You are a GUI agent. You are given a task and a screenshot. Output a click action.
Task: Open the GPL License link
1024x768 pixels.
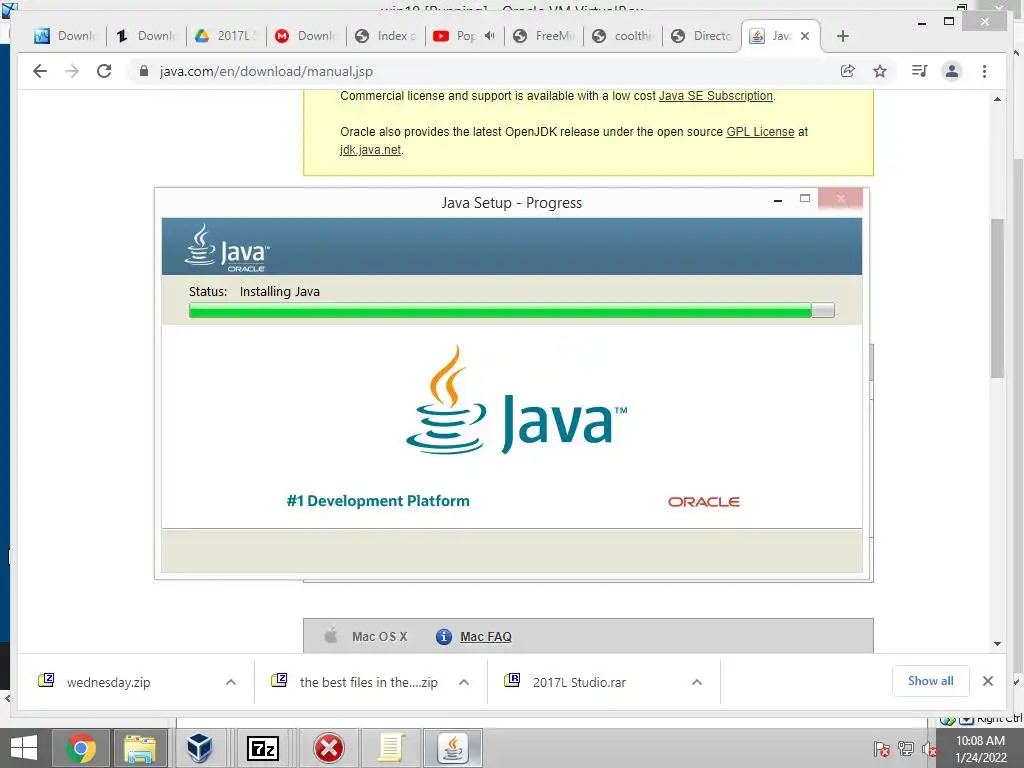pos(760,132)
